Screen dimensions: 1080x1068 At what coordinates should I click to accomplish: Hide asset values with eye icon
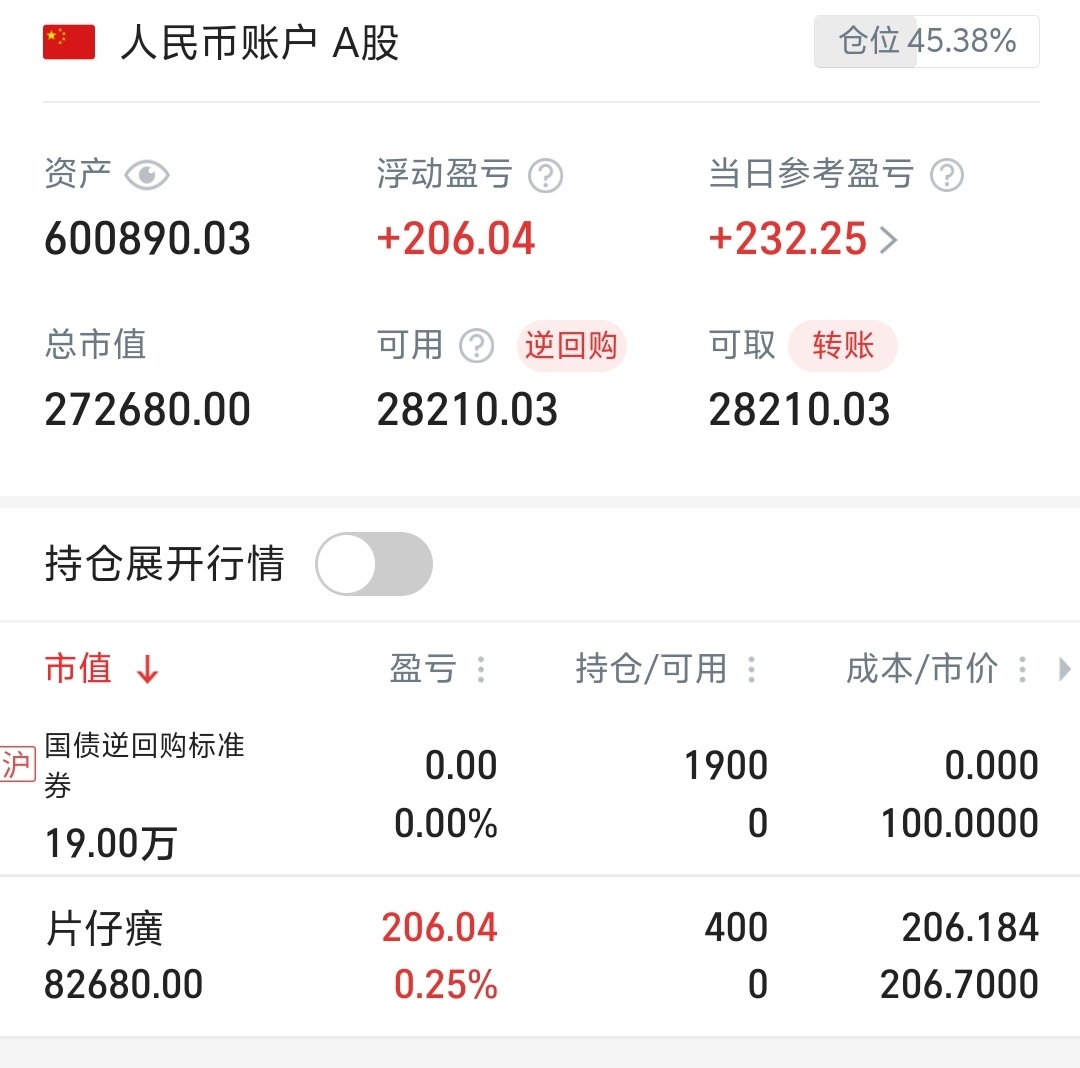point(147,175)
